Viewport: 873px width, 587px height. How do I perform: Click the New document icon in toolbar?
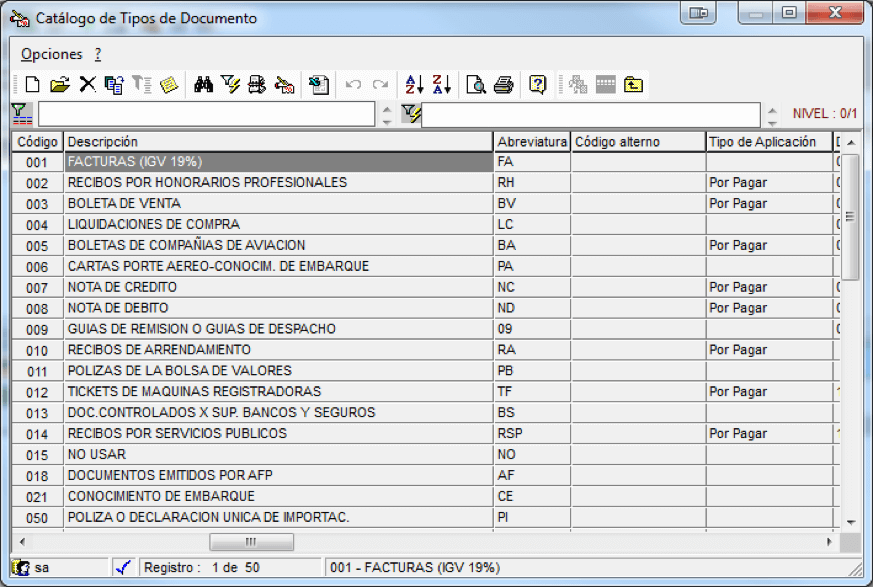pos(33,85)
